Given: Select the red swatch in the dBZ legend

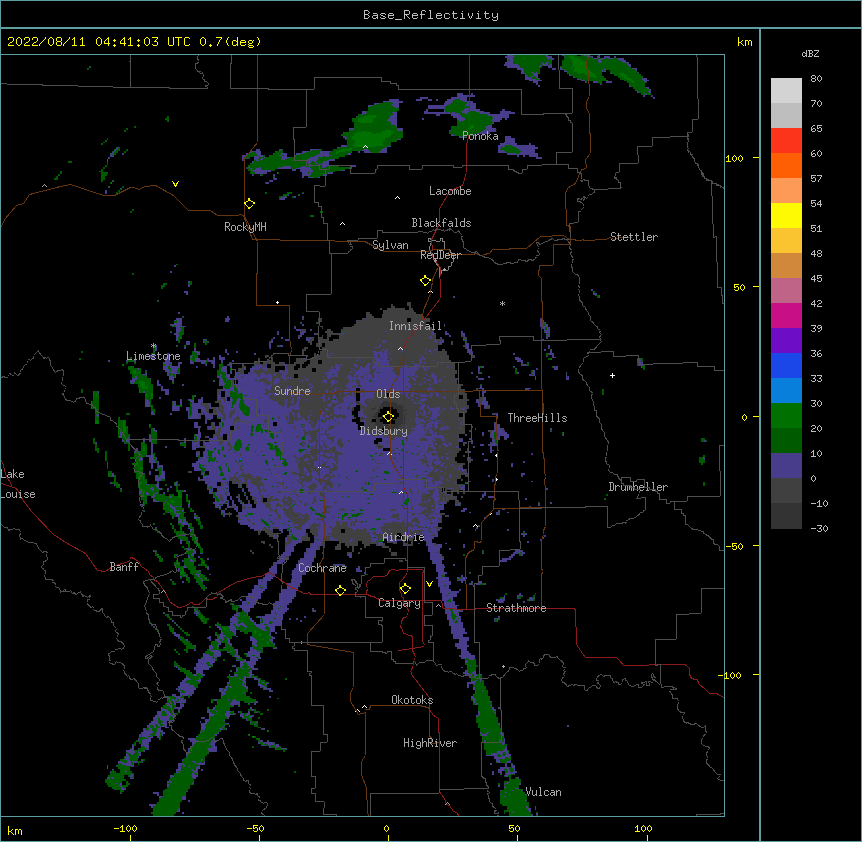Looking at the screenshot, I should click(x=786, y=140).
